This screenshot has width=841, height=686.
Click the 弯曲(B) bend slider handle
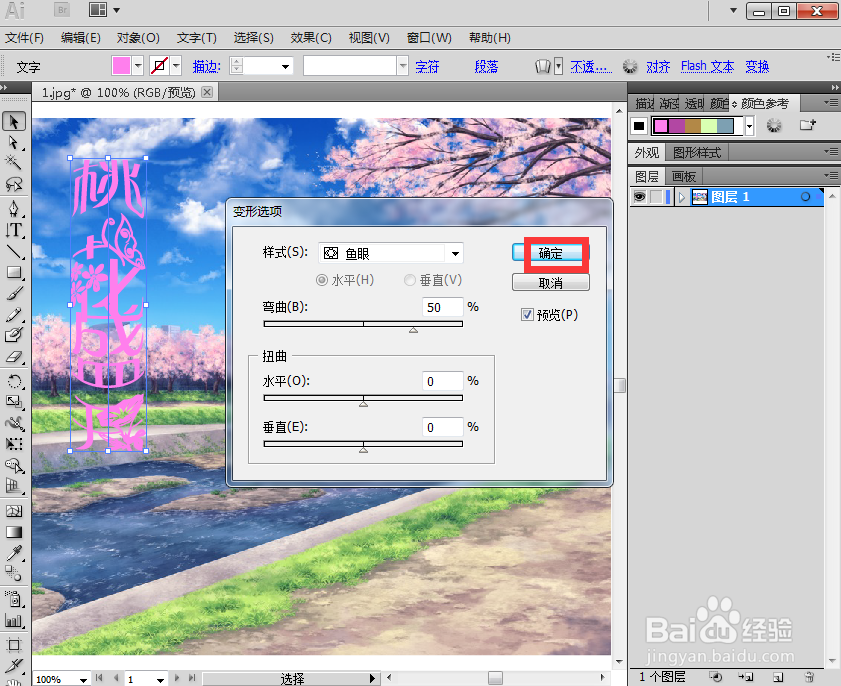click(413, 330)
